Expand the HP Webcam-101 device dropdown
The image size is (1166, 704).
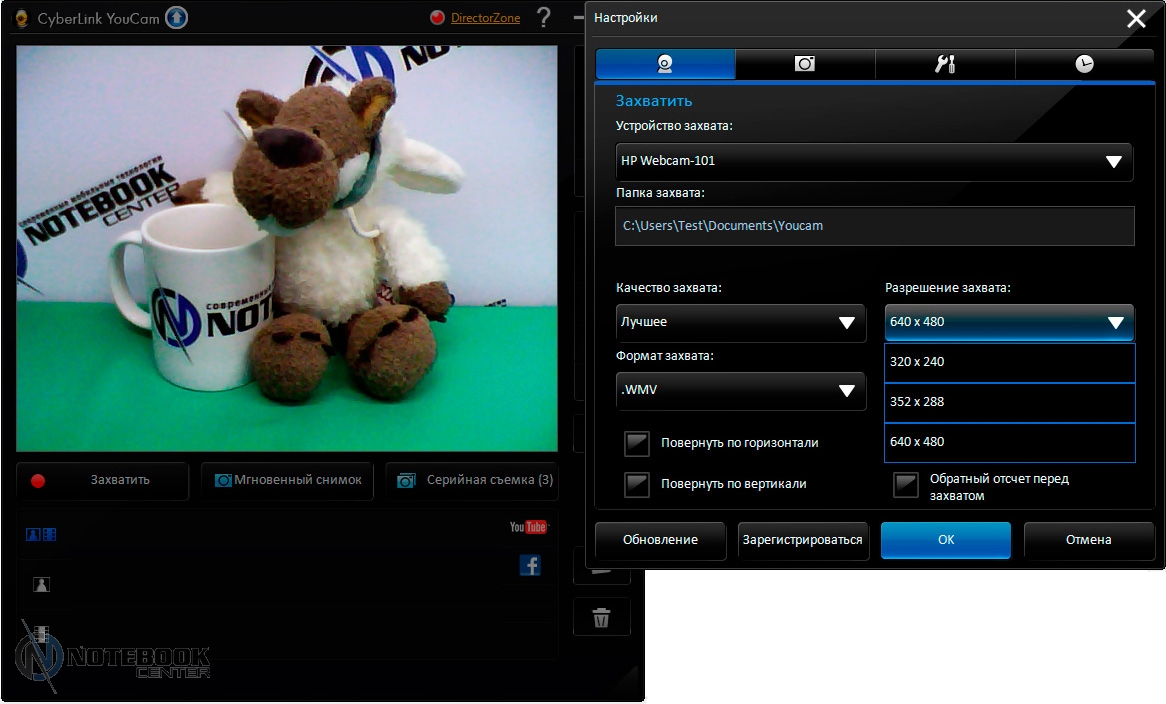tap(874, 161)
